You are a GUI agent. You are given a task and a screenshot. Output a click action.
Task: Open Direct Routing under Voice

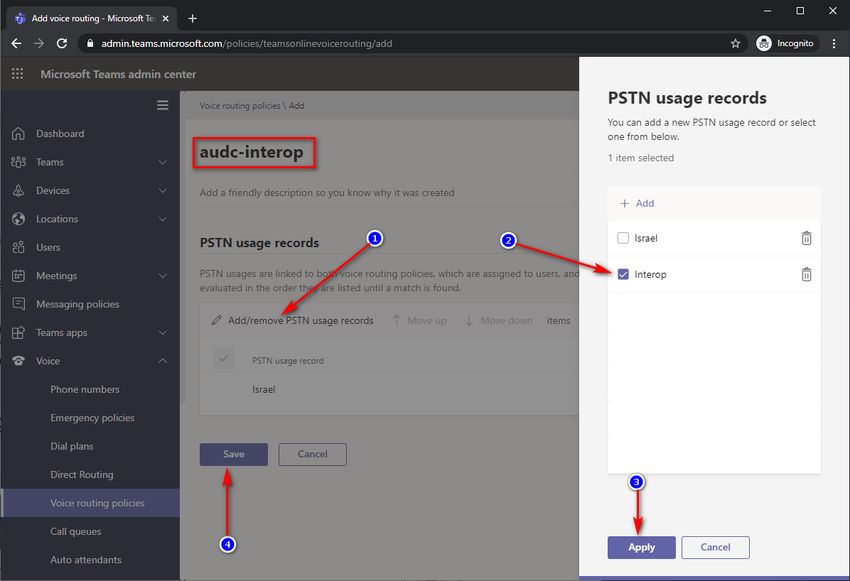point(82,474)
